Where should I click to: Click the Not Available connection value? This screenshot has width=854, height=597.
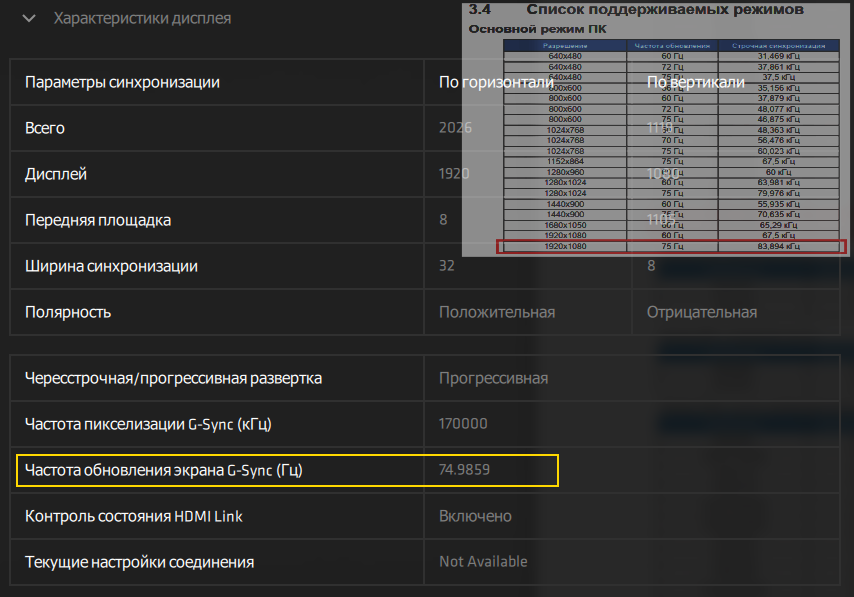click(x=483, y=562)
